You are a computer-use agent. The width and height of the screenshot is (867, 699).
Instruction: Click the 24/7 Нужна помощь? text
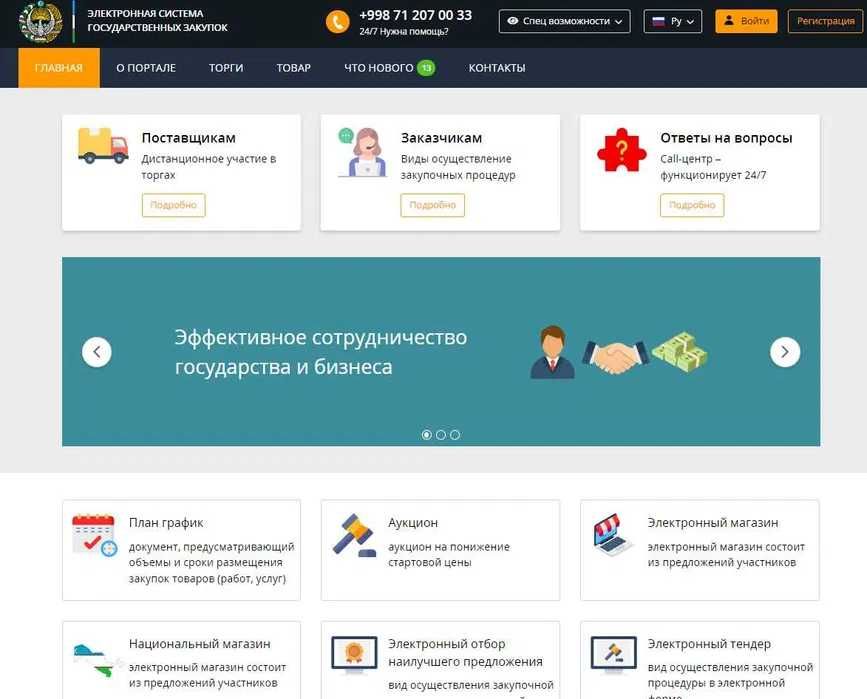coord(404,32)
